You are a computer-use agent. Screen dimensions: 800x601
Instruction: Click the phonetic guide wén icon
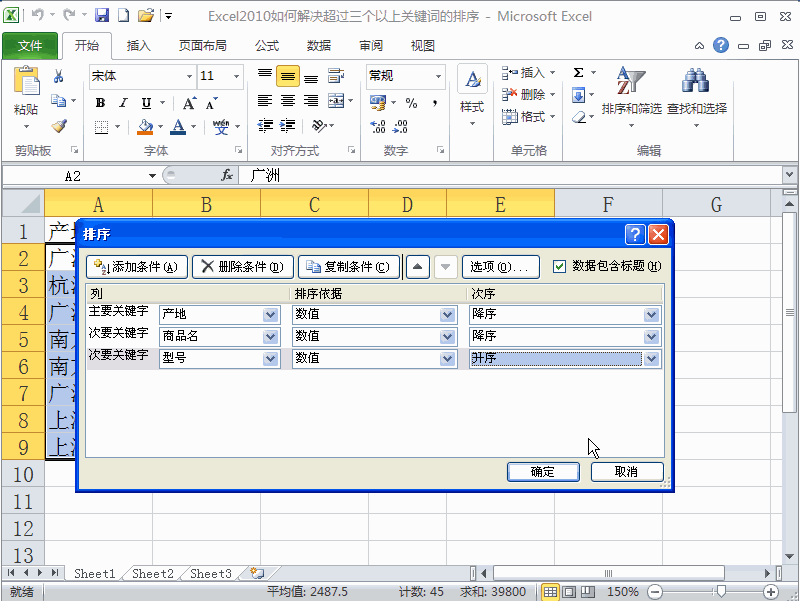220,127
